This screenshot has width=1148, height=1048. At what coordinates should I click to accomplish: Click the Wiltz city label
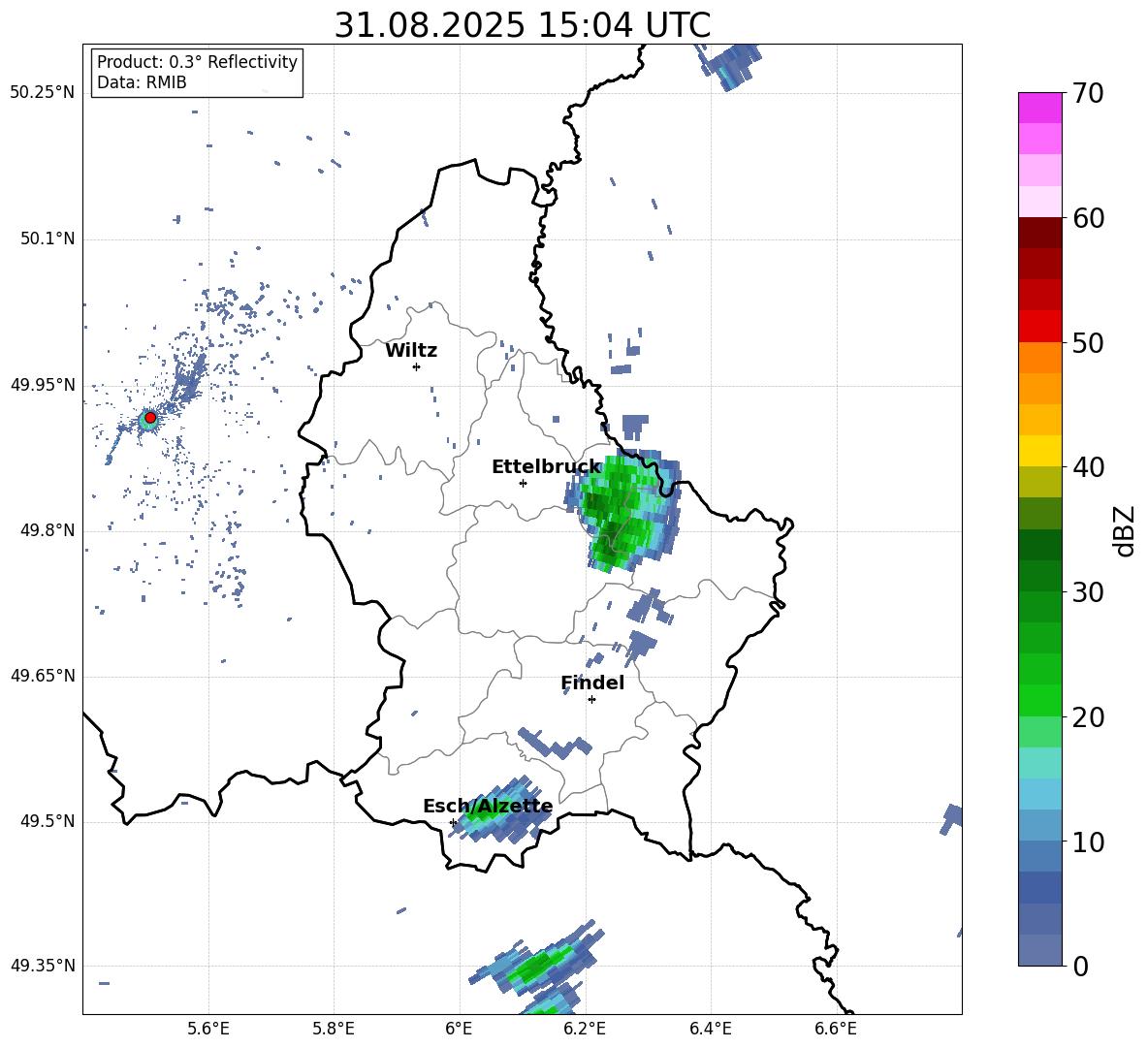point(411,351)
